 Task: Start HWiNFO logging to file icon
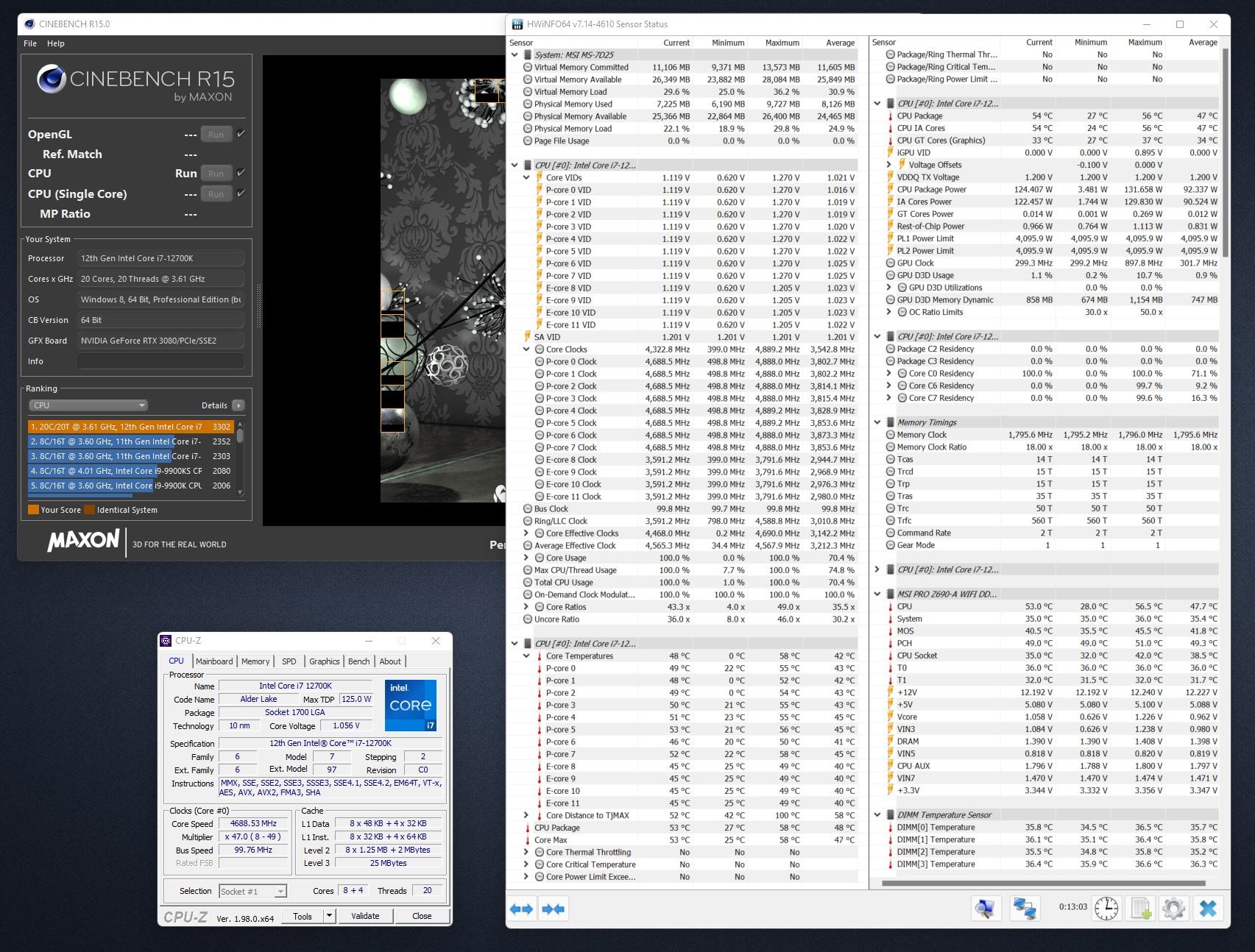(1140, 909)
